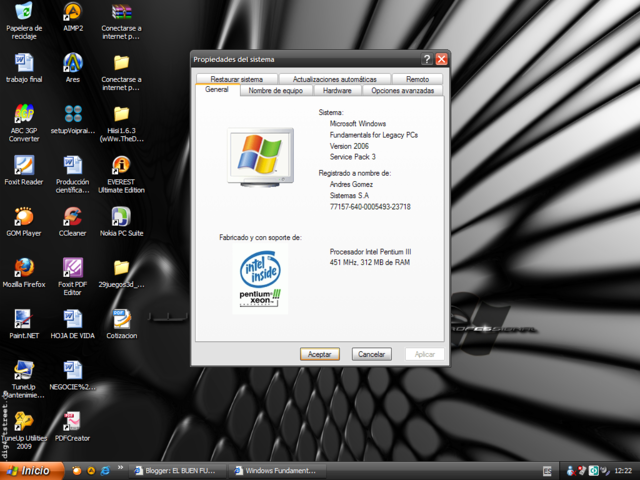
Task: Switch to Windows Fundament... taskbar window
Action: tap(278, 471)
